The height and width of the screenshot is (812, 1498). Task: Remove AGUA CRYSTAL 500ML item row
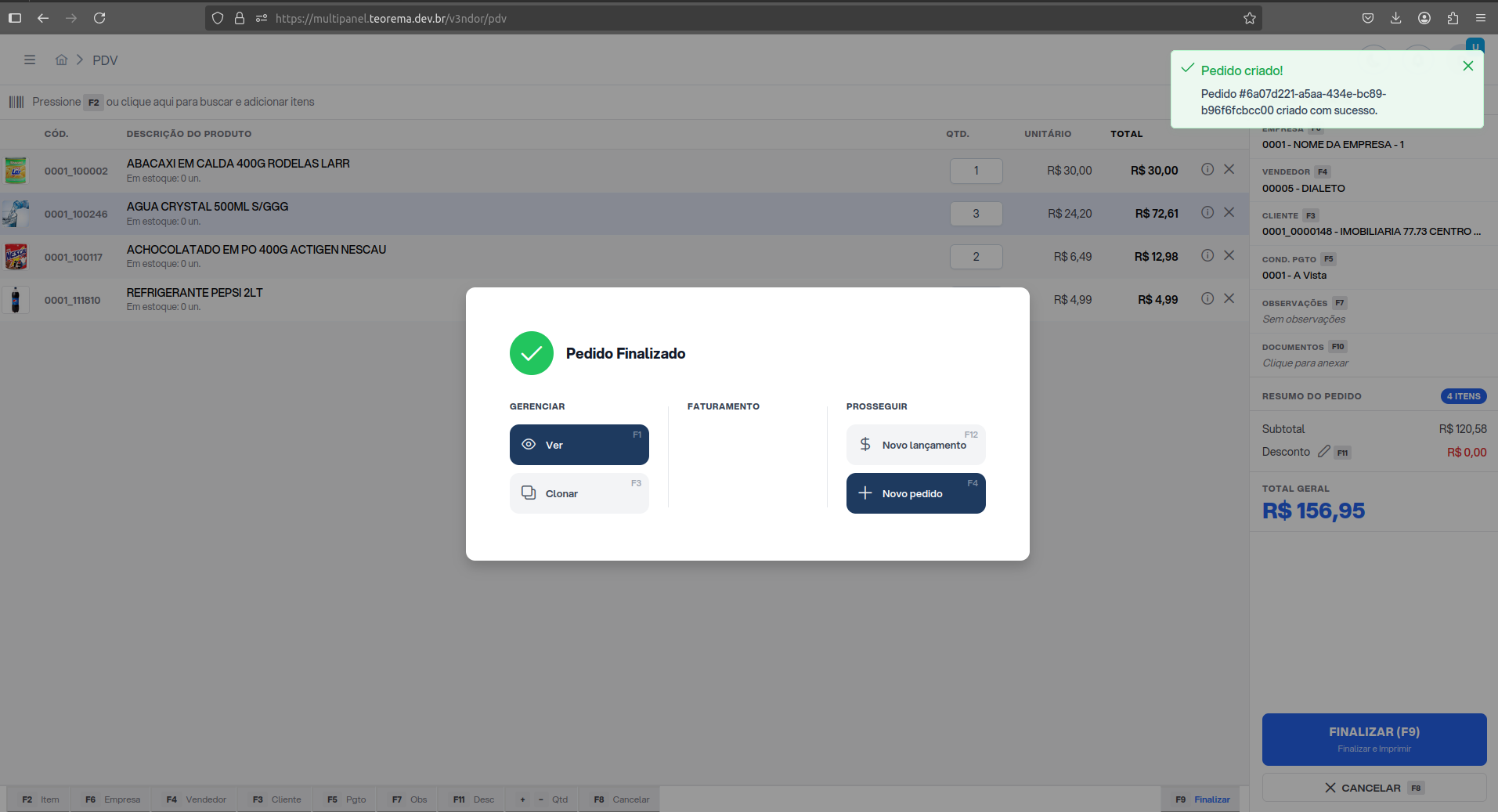click(1229, 212)
